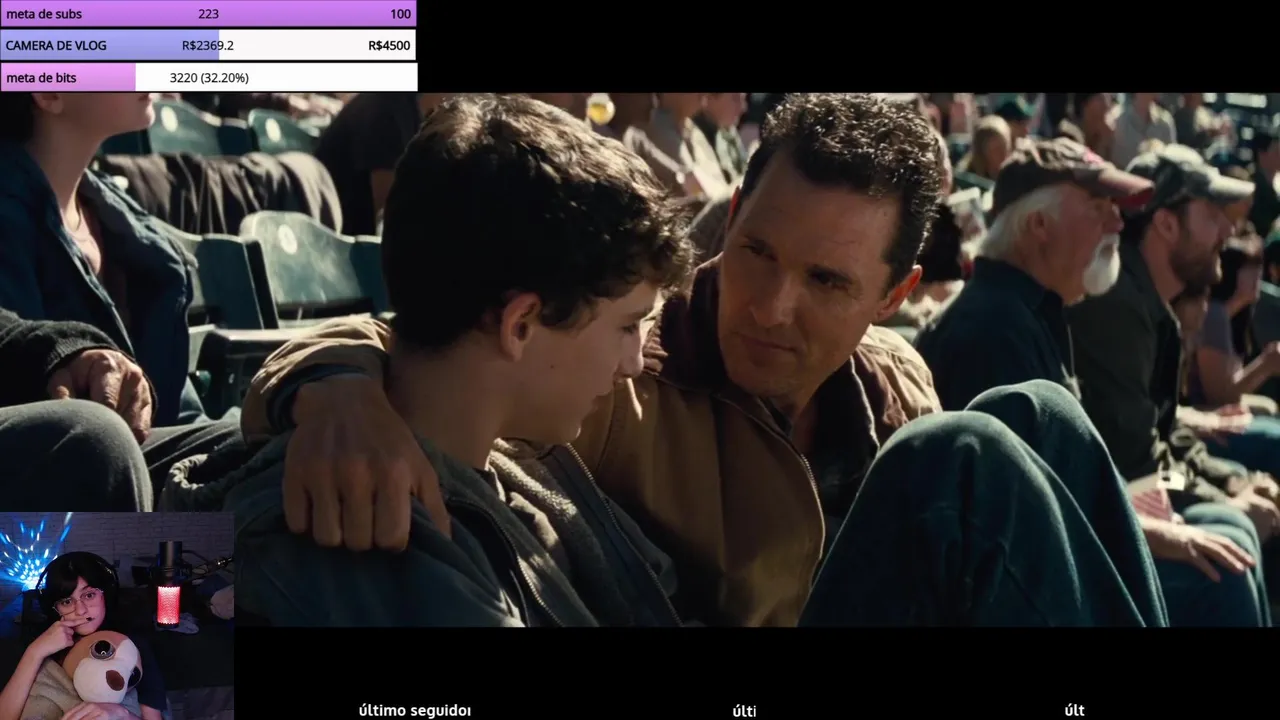Click the 'meta de subs' goal bar
This screenshot has height=720, width=1280.
[208, 14]
